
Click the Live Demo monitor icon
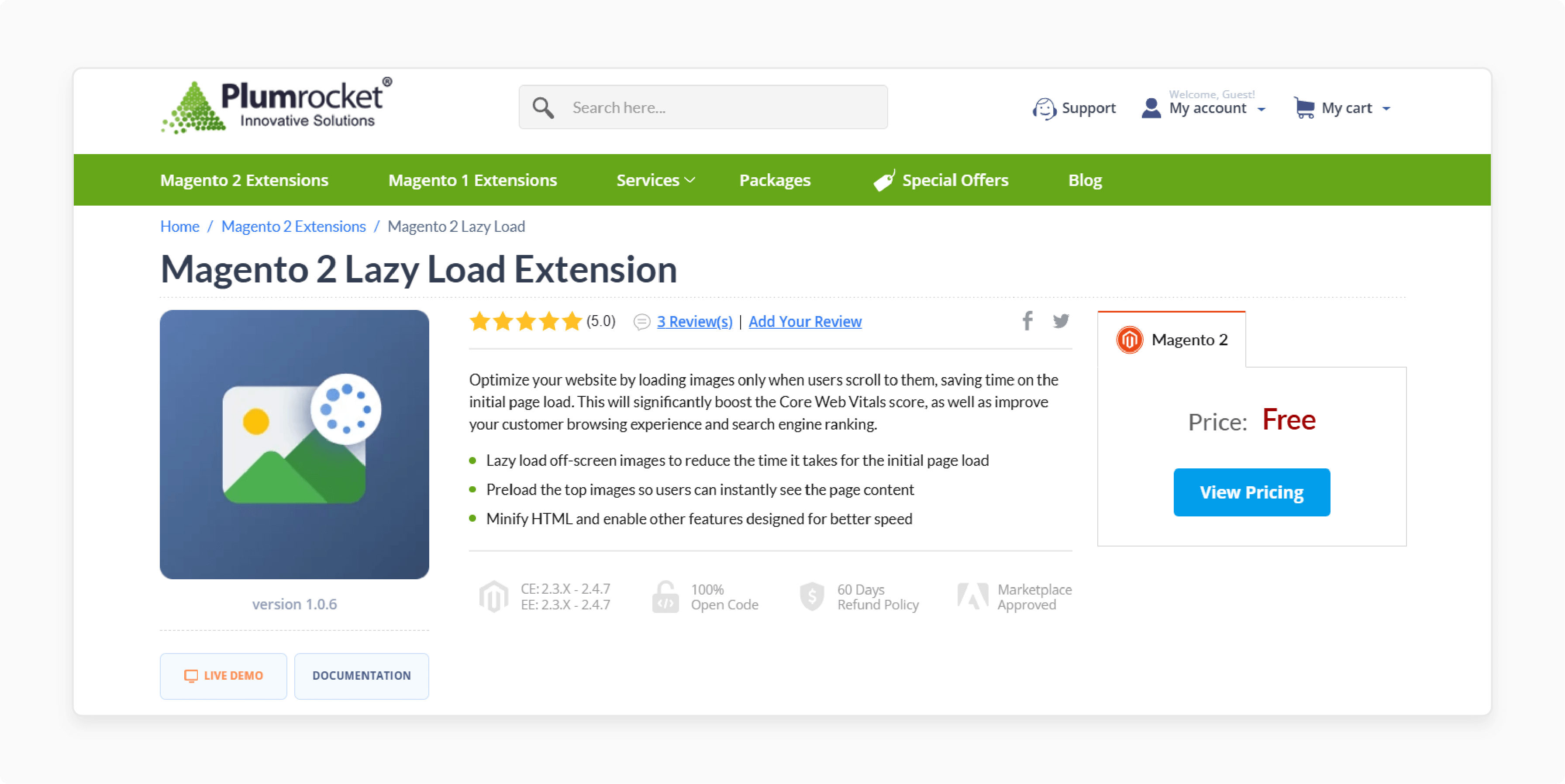[191, 676]
